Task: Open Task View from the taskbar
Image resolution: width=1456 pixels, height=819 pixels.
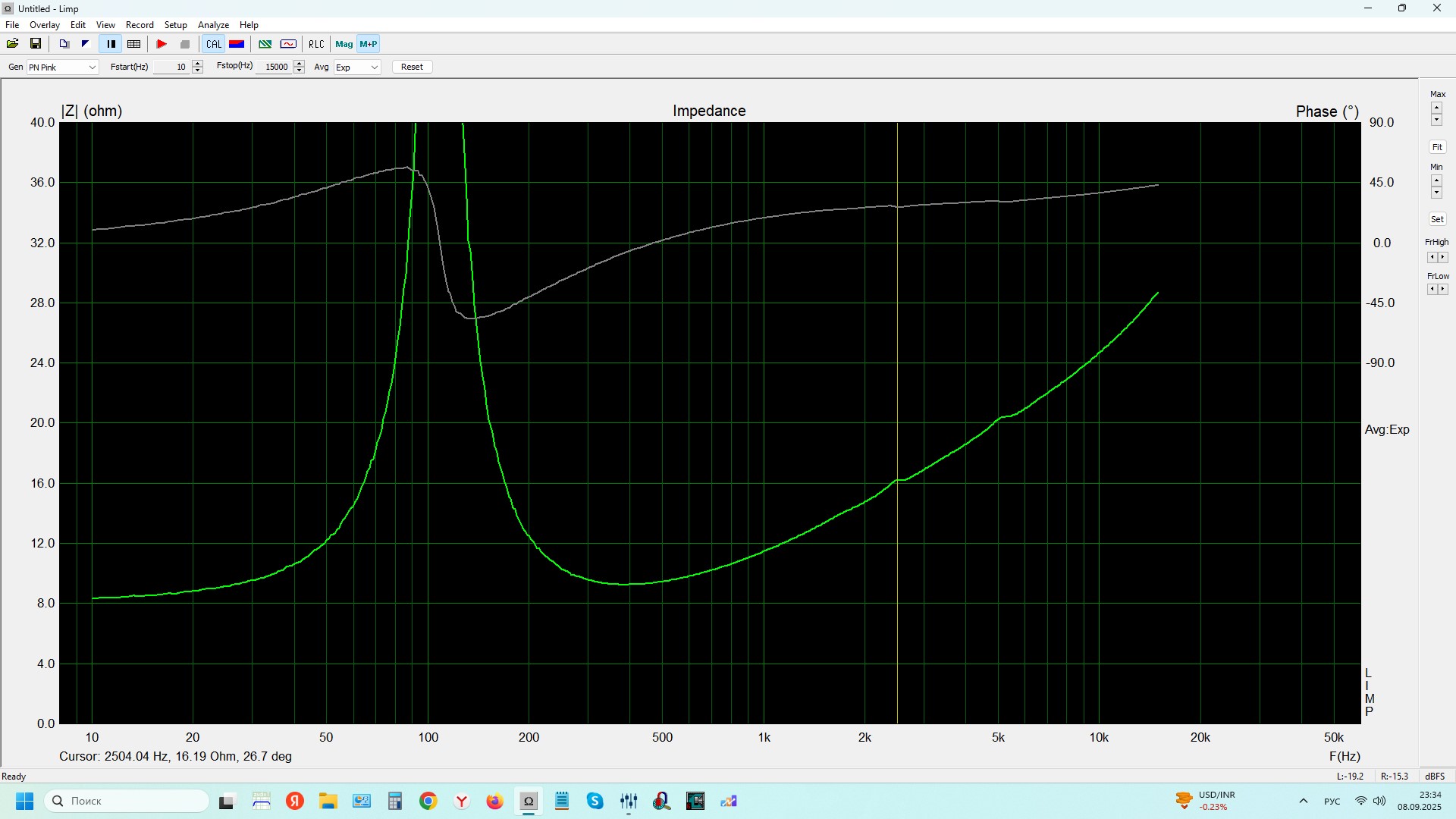Action: (x=227, y=801)
